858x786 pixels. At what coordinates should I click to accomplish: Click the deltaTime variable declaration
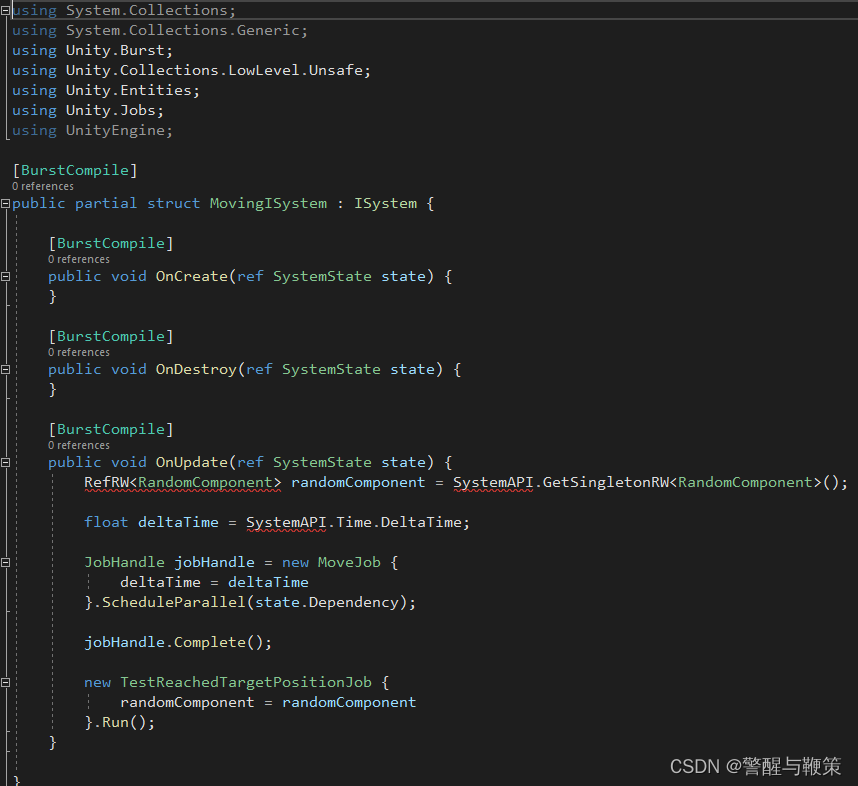tap(178, 521)
